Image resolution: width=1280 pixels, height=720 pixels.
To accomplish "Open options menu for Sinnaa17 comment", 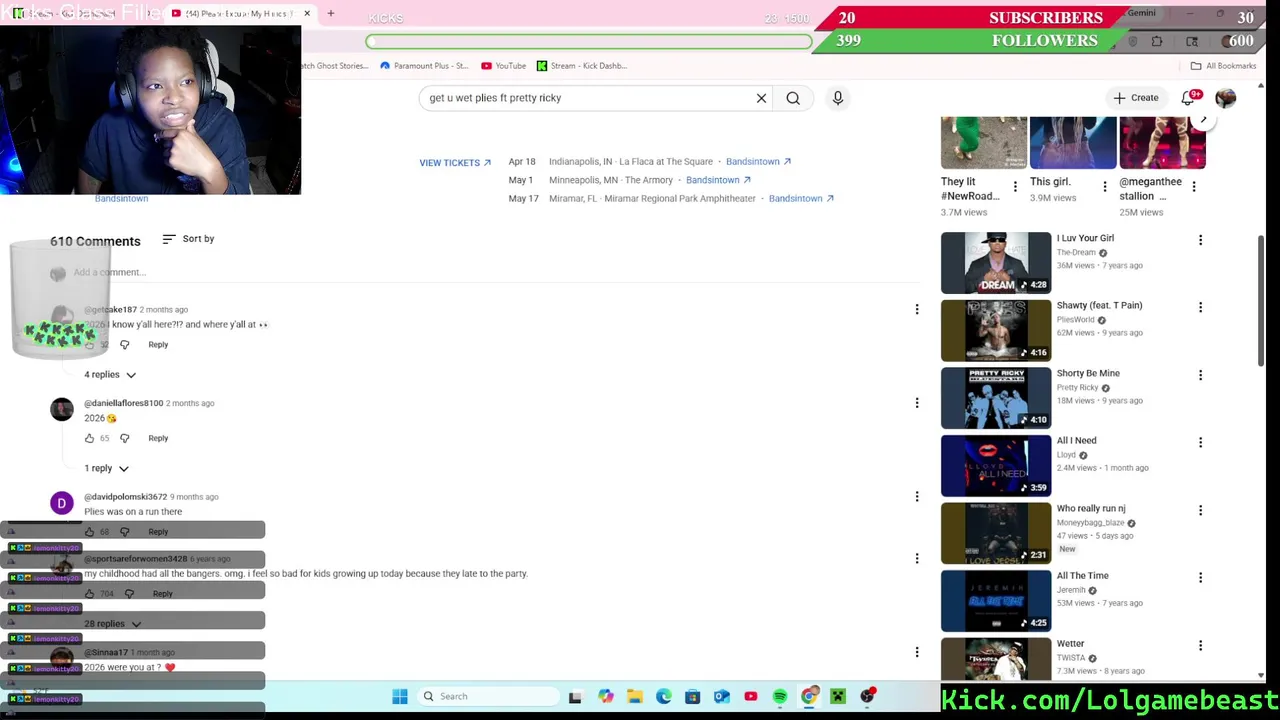I will coord(917,652).
